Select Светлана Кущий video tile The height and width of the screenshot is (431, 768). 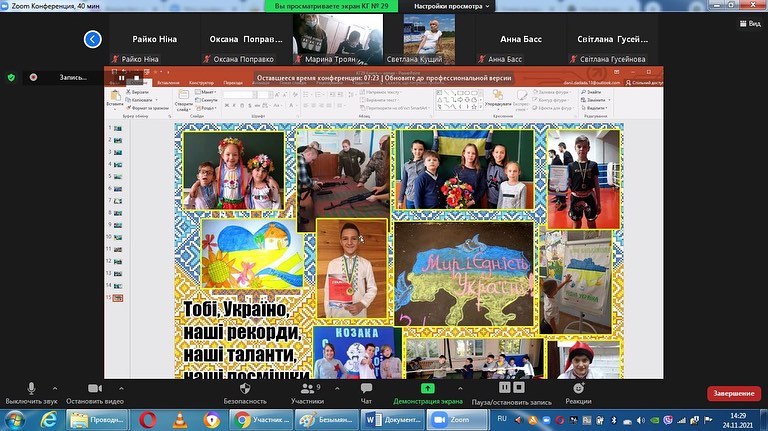[429, 39]
